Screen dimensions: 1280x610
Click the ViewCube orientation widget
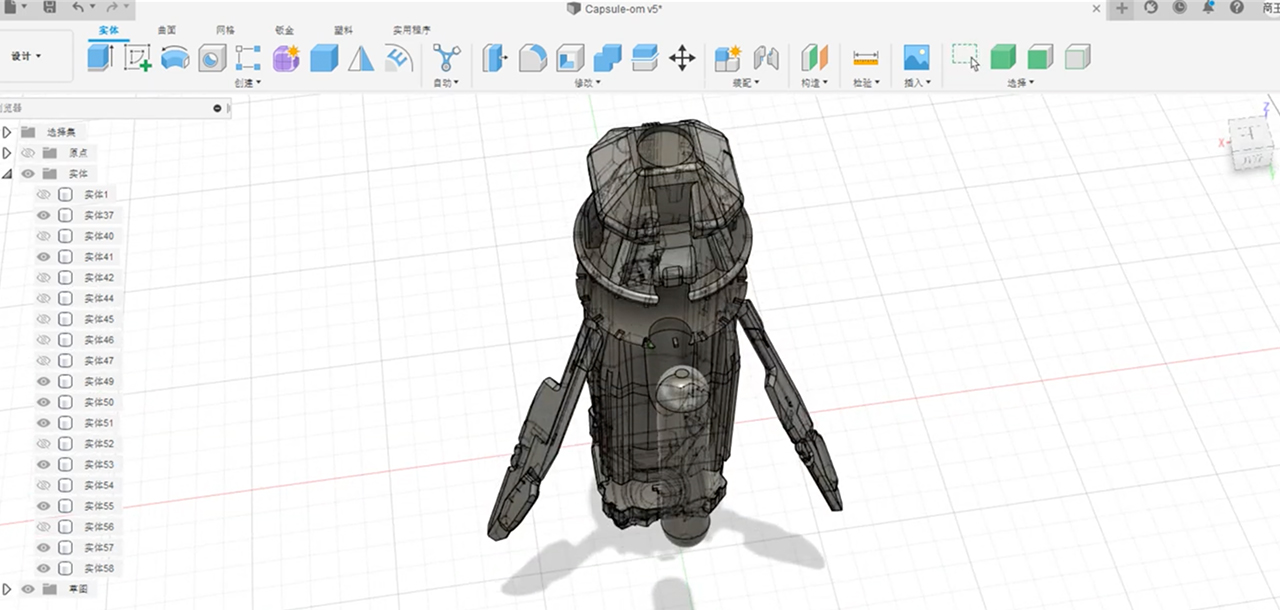coord(1250,141)
